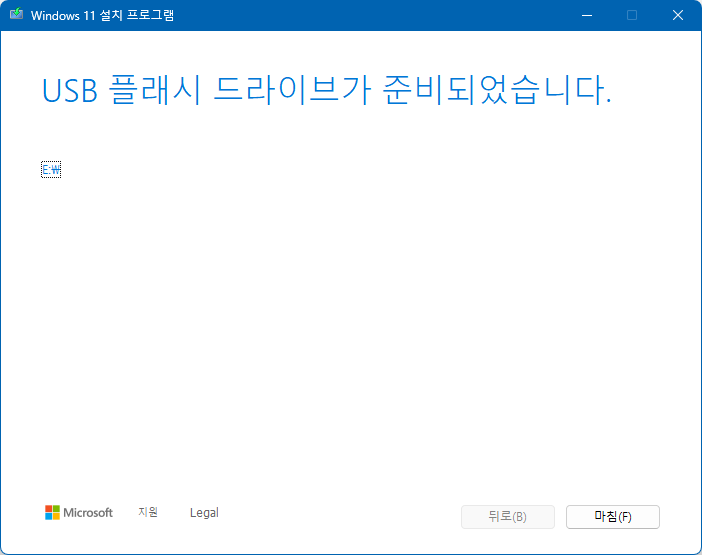Click the Microsoft logo

(x=79, y=512)
